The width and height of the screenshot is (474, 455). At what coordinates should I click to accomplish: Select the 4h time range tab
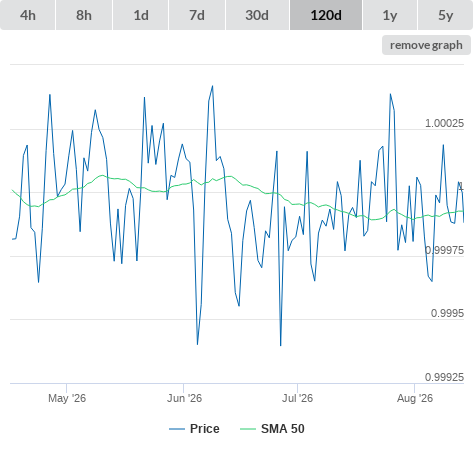pyautogui.click(x=28, y=15)
